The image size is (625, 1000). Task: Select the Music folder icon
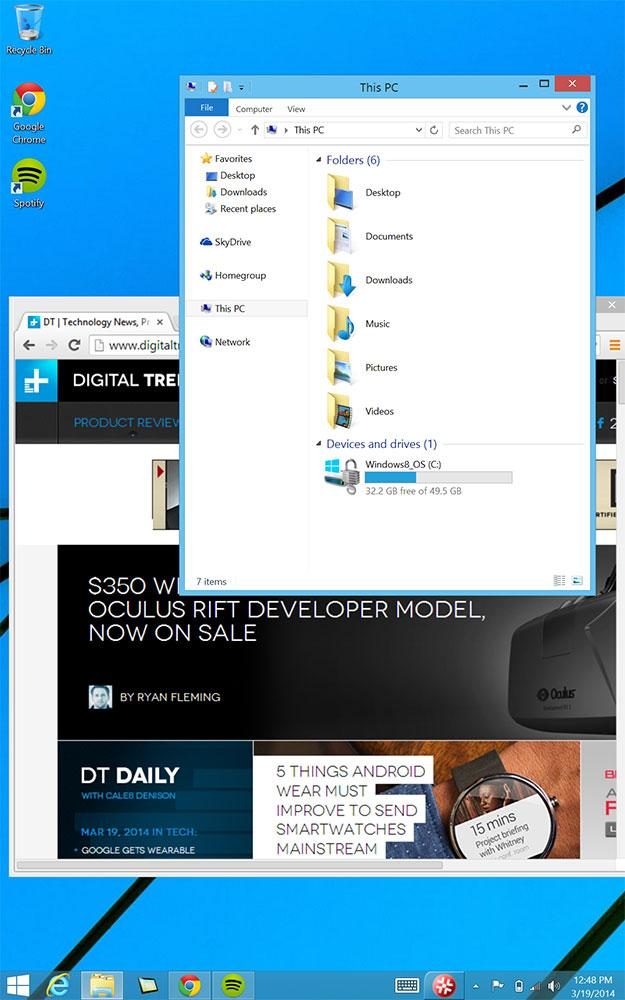(x=340, y=324)
